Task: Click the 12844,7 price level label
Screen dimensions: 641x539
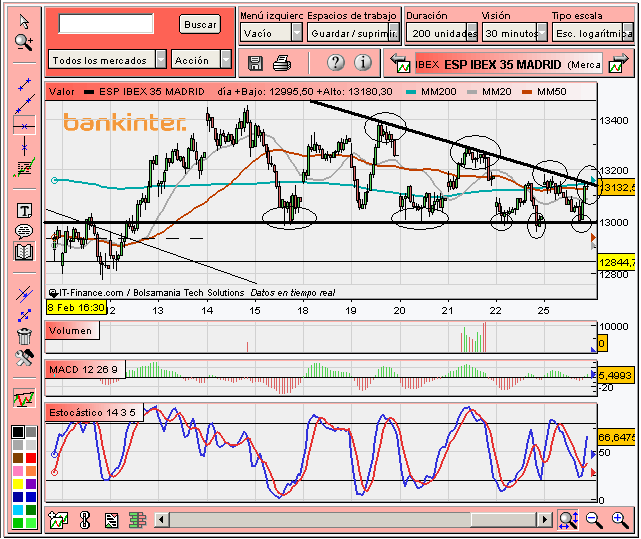Action: point(616,262)
